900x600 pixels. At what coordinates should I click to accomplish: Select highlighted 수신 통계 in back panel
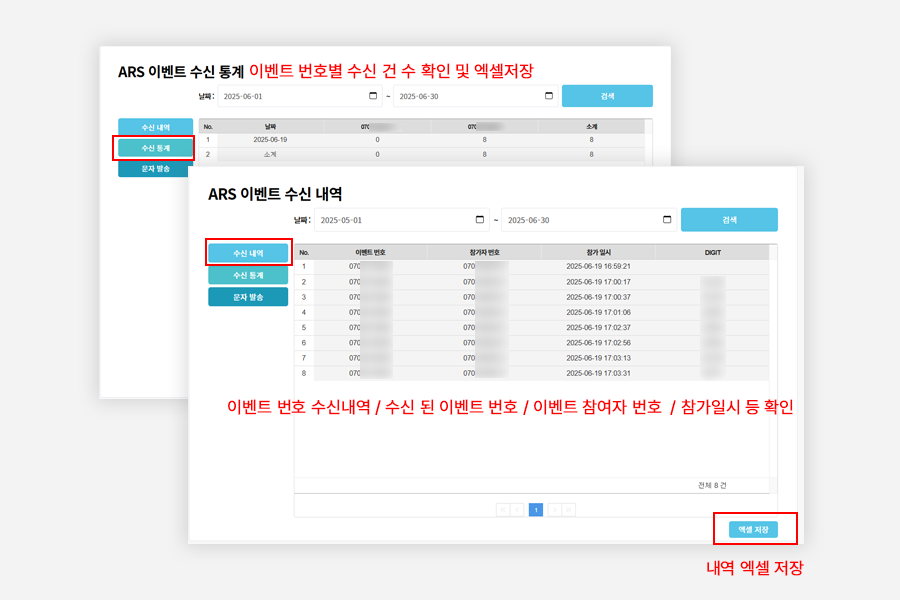pos(155,148)
